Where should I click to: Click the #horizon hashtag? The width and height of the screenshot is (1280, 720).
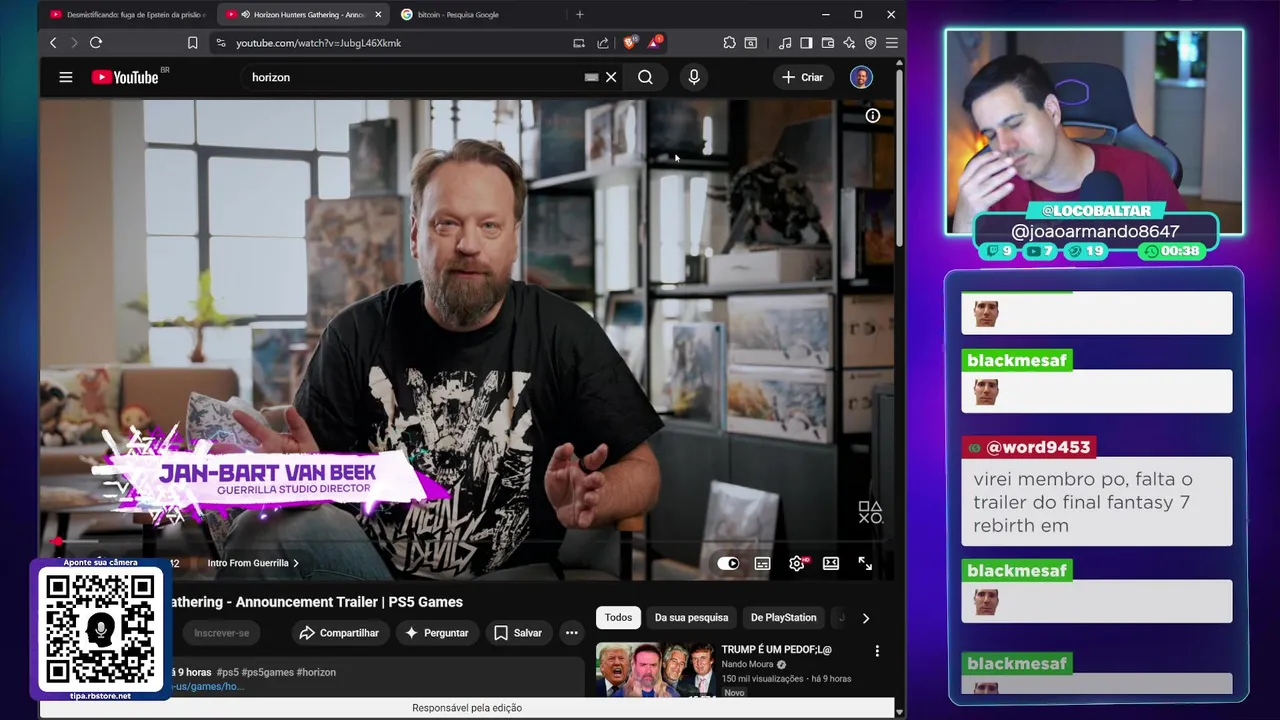pyautogui.click(x=316, y=672)
